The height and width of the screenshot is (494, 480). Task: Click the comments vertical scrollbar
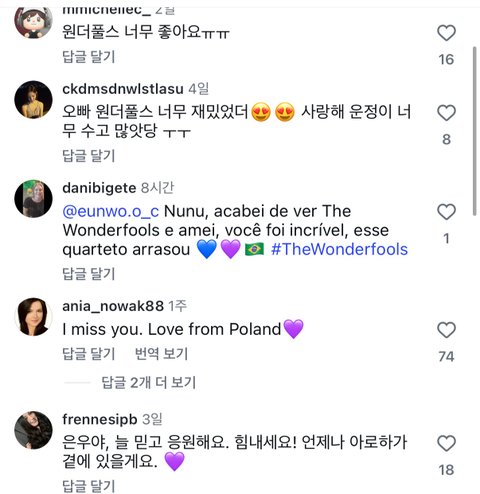[475, 132]
